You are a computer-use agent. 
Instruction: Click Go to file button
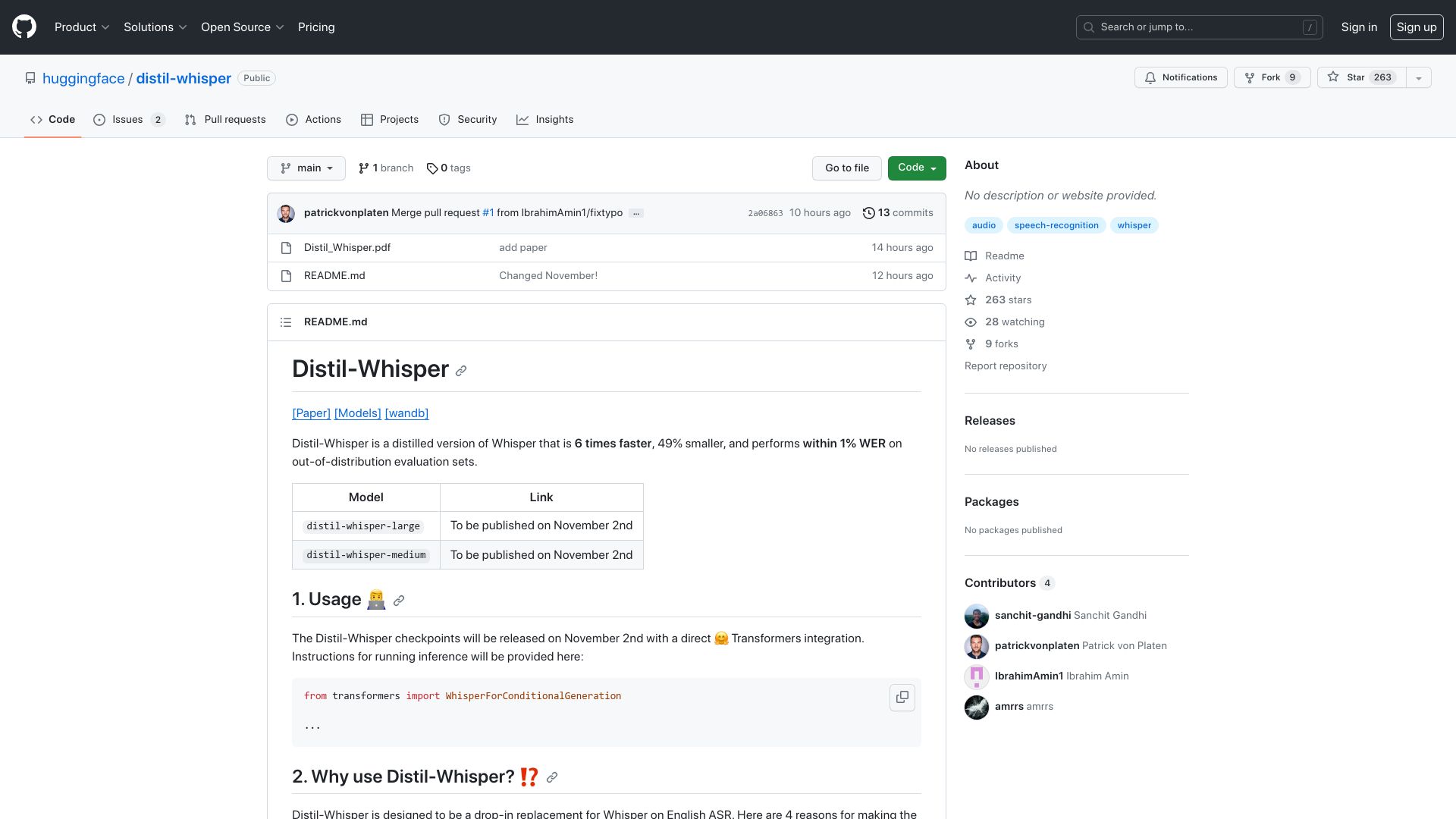(x=847, y=168)
